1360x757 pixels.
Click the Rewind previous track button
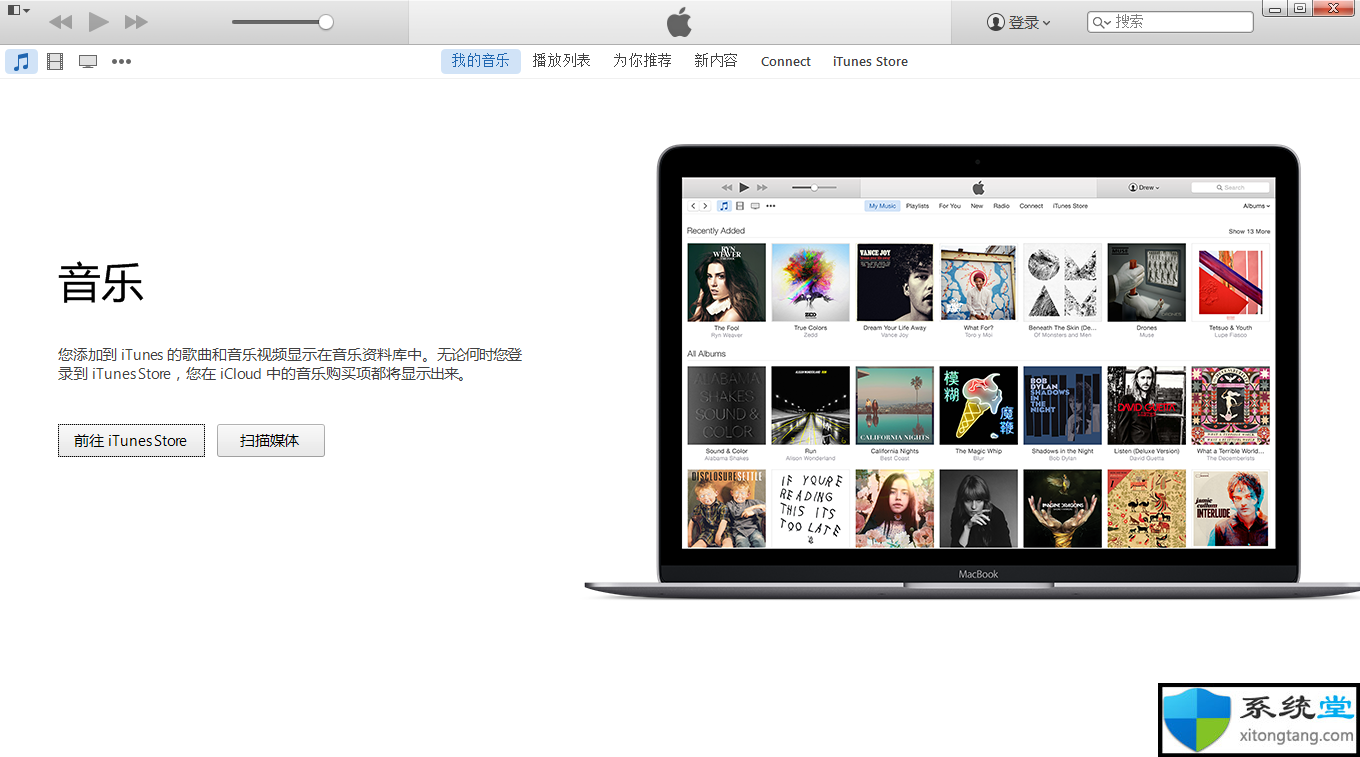[x=60, y=22]
